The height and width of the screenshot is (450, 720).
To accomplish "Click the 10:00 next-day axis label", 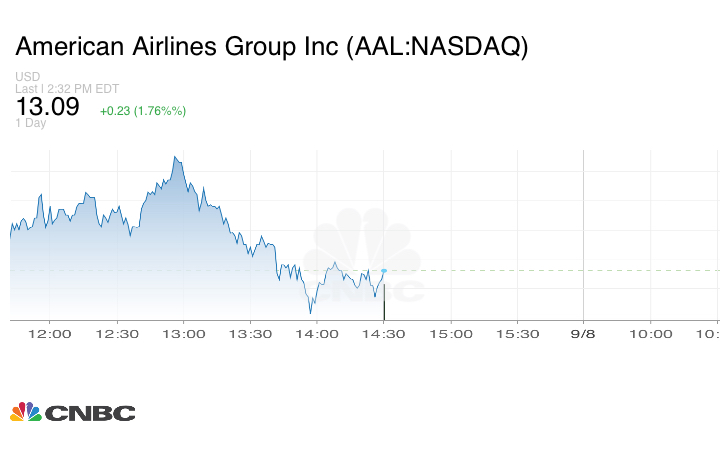I will pos(650,334).
